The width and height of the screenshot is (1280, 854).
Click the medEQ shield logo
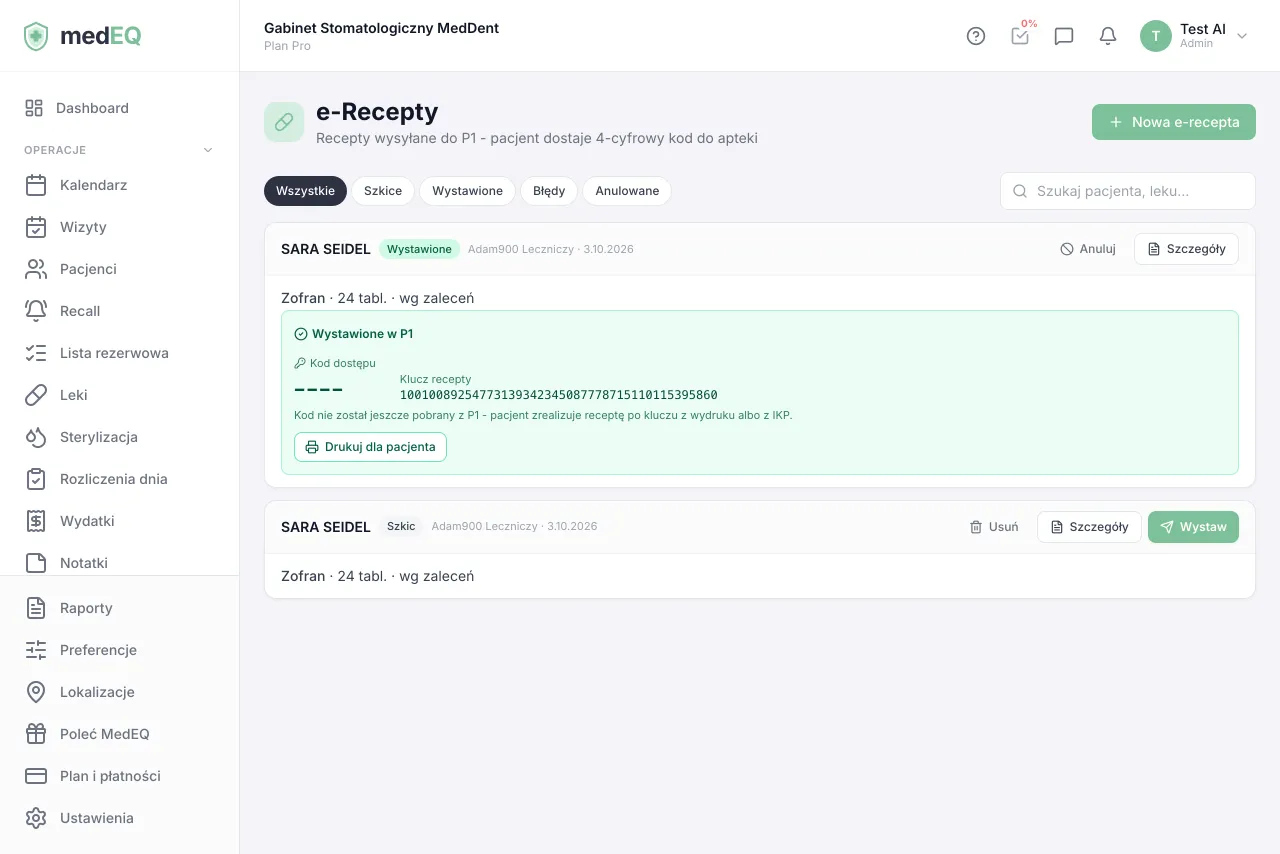point(36,36)
